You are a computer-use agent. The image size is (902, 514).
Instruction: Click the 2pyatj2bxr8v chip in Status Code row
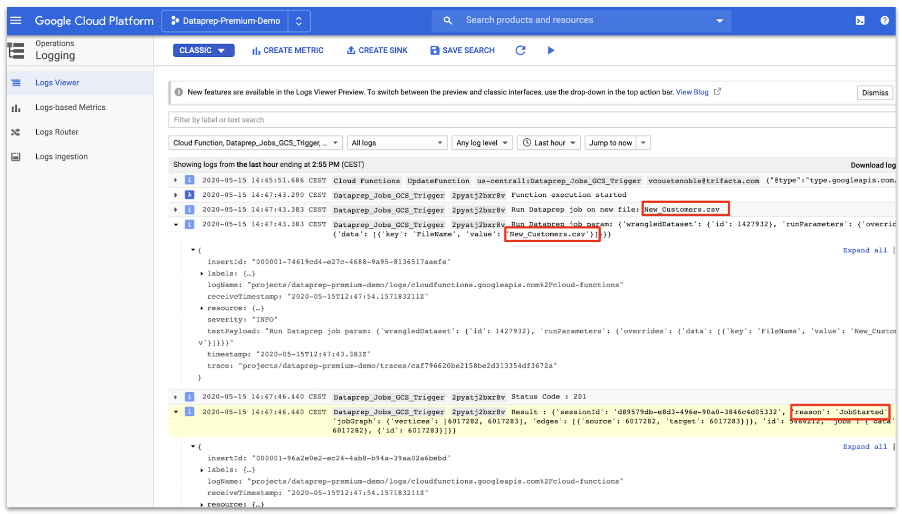[478, 397]
